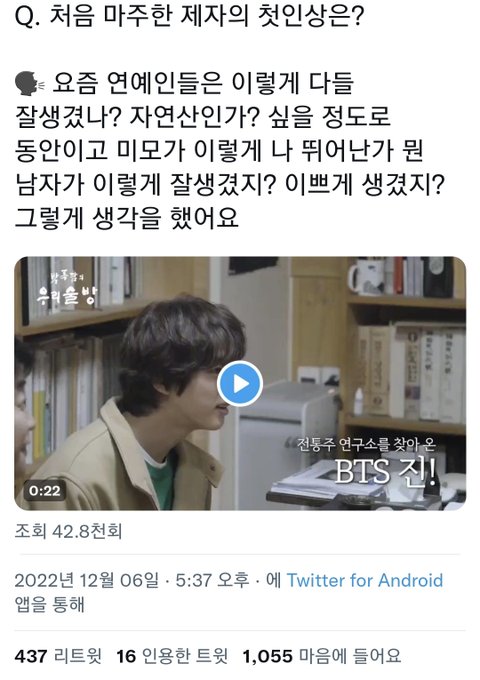Click the BTS 진! caption in video
Screen dimensions: 480x680
click(385, 472)
